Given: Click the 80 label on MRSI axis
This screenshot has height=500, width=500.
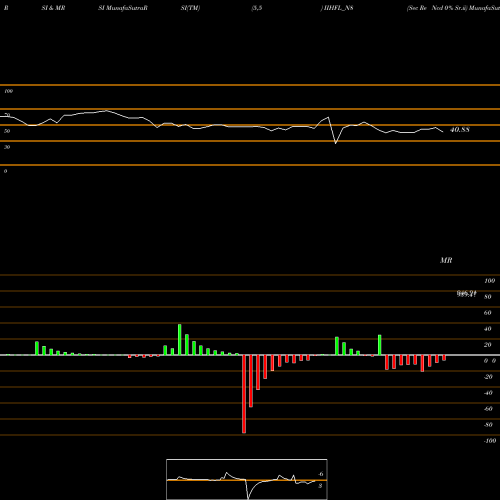Looking at the screenshot, I should pyautogui.click(x=487, y=297).
